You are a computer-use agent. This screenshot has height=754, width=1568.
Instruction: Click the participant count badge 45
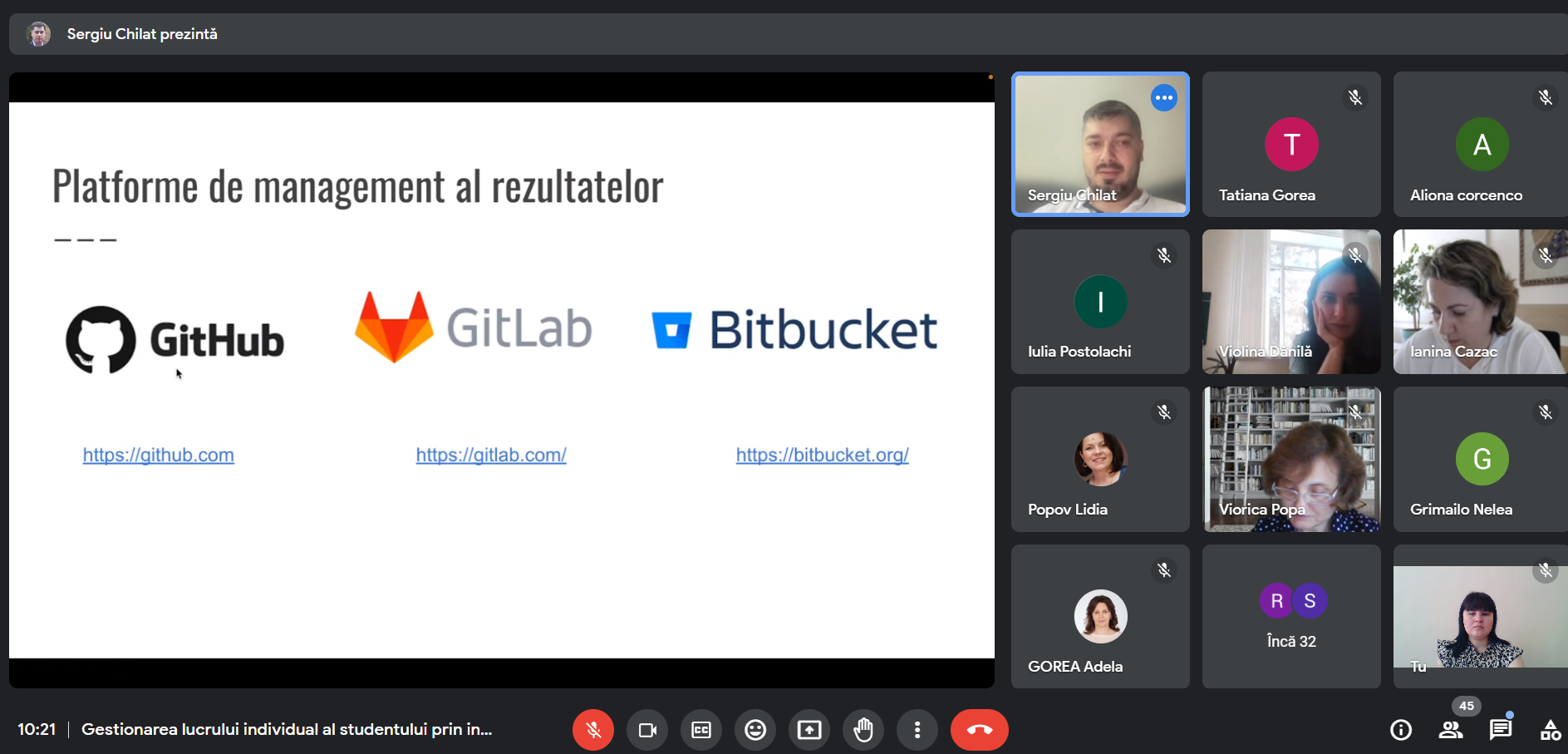coord(1467,706)
